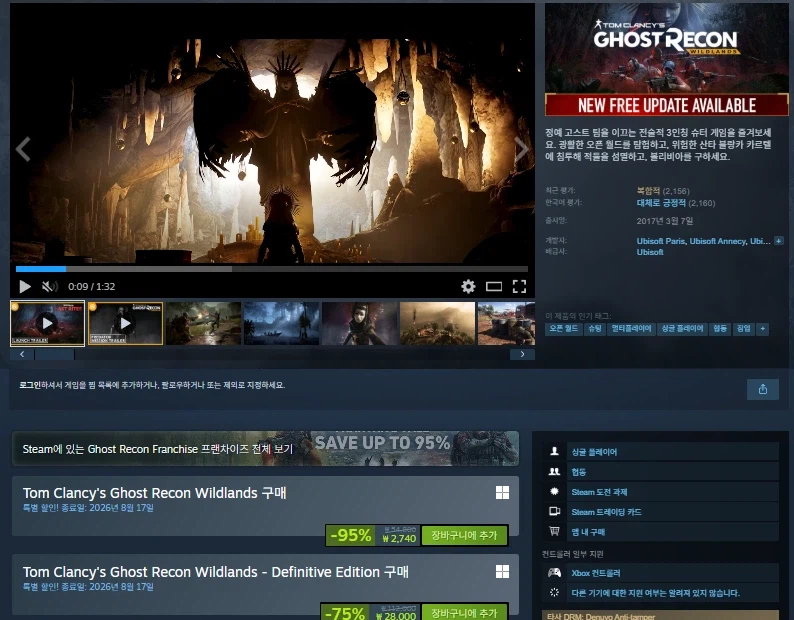
Task: Open the desert landscape screenshot thumbnail
Action: [x=438, y=324]
